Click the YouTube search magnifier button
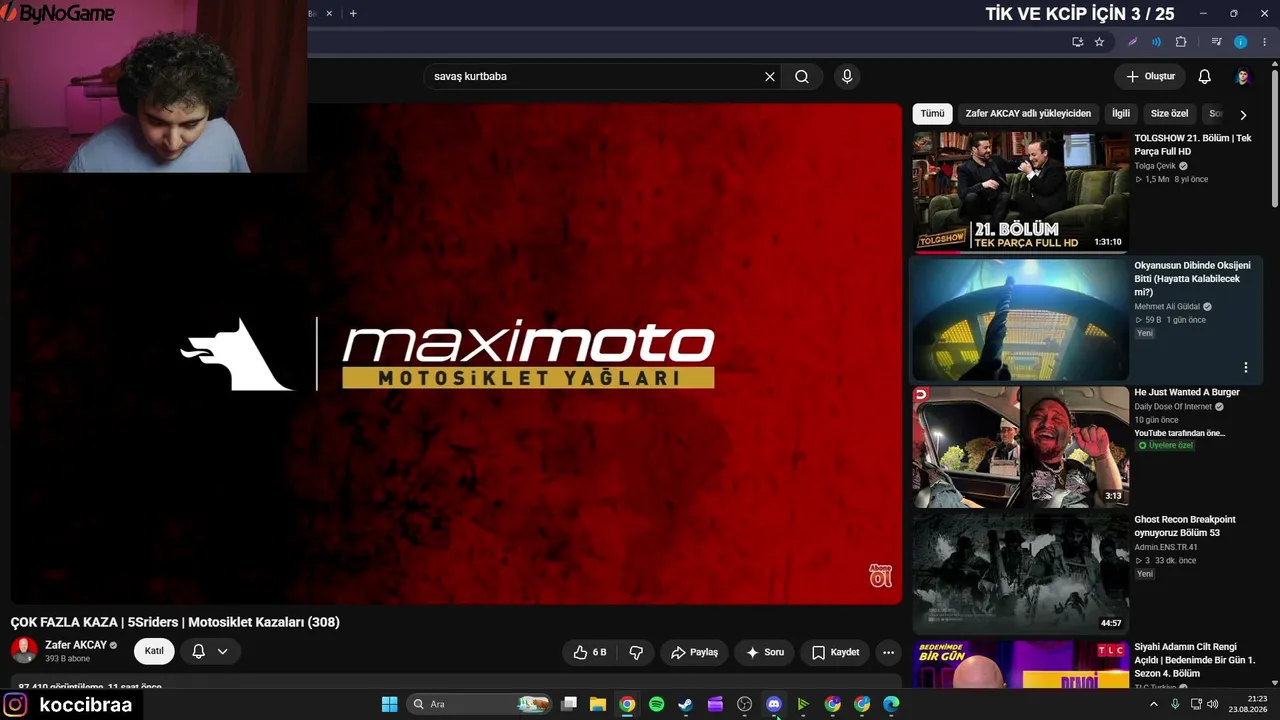The height and width of the screenshot is (720, 1280). tap(802, 76)
